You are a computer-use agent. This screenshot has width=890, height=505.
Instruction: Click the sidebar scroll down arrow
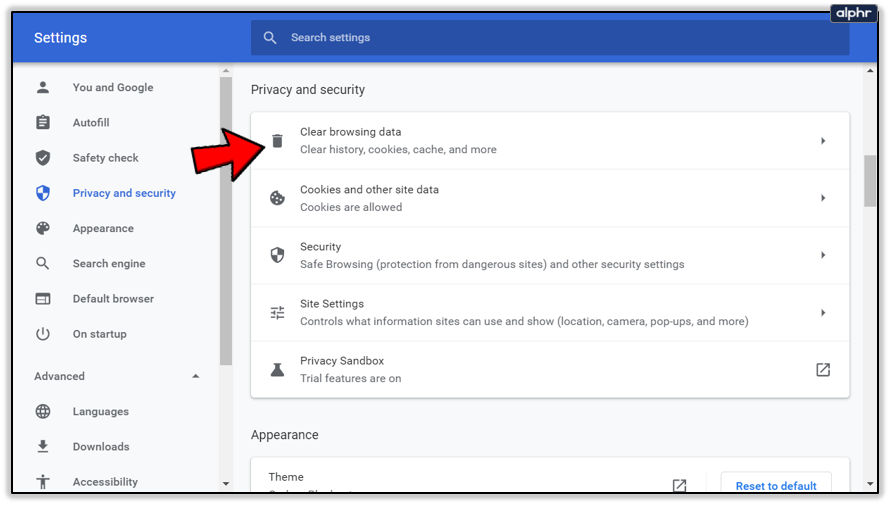pos(226,484)
